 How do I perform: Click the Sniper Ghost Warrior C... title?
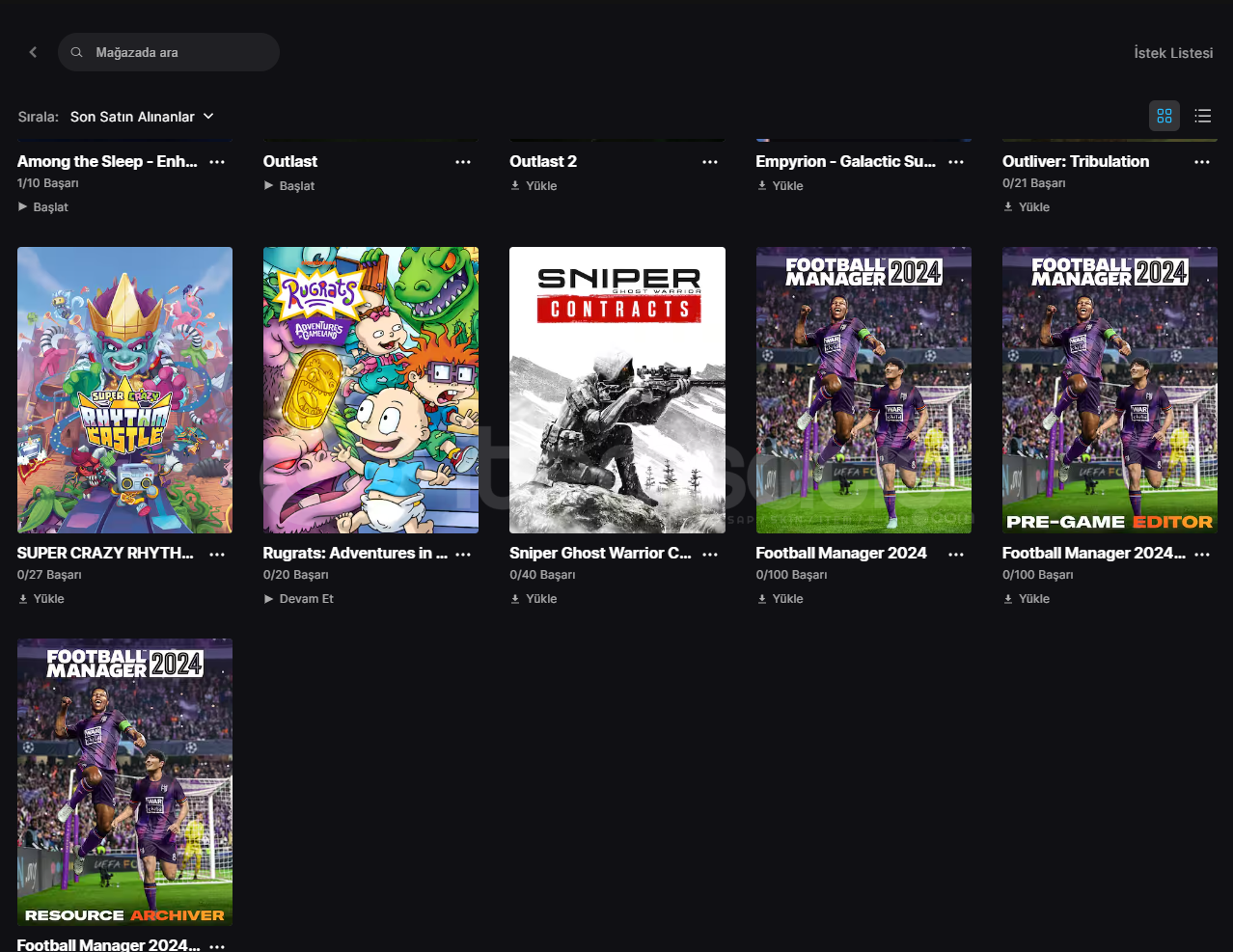click(600, 553)
